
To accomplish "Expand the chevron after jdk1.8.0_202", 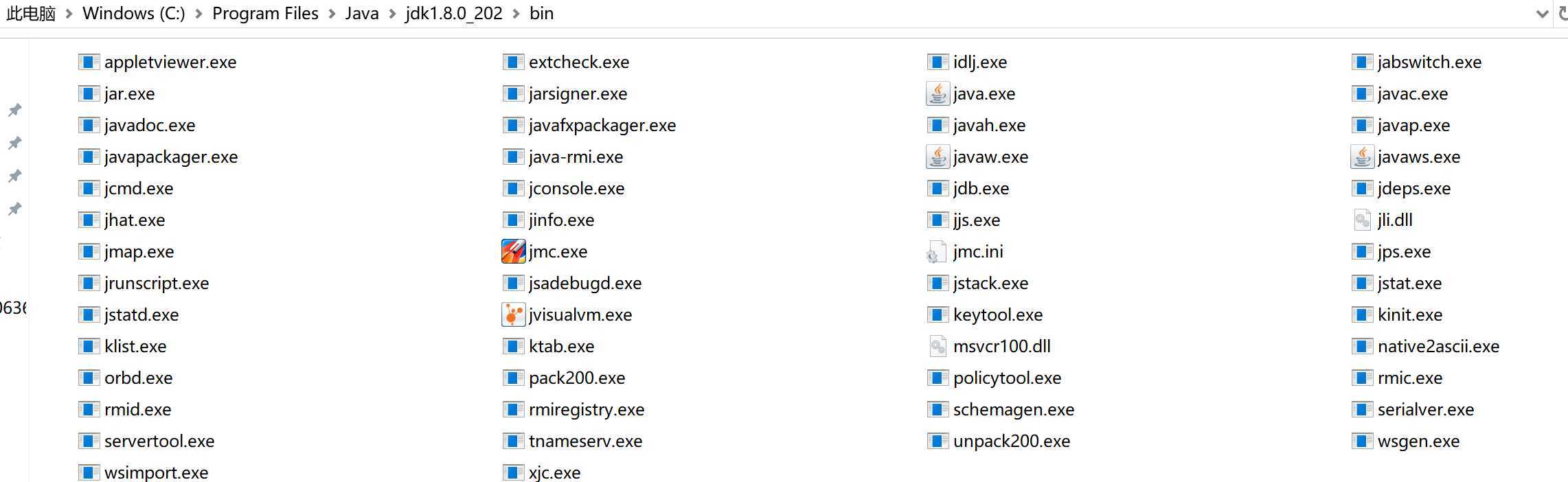I will [x=516, y=14].
